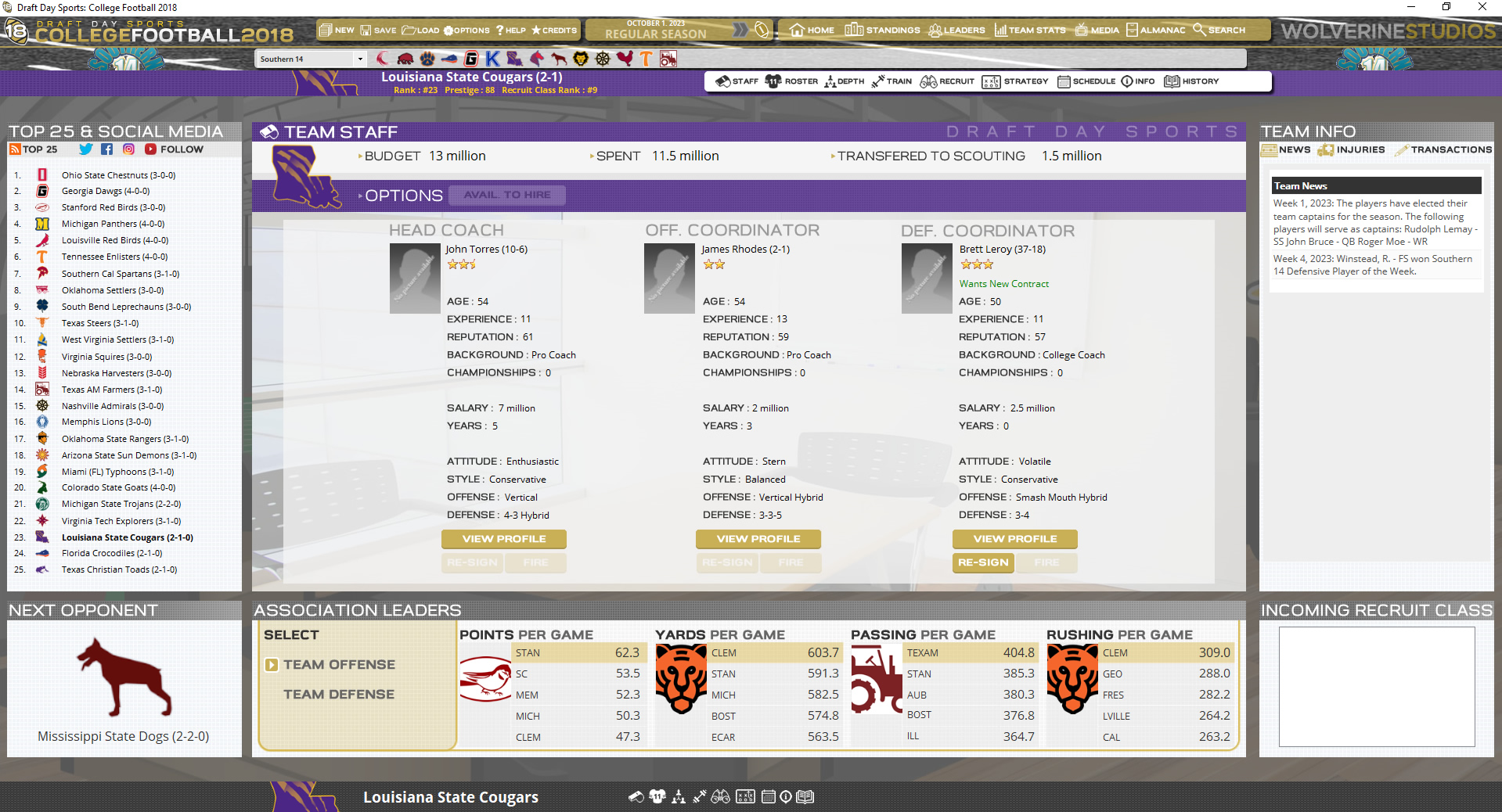The height and width of the screenshot is (812, 1502).
Task: Select the Strategy icon
Action: (1014, 81)
